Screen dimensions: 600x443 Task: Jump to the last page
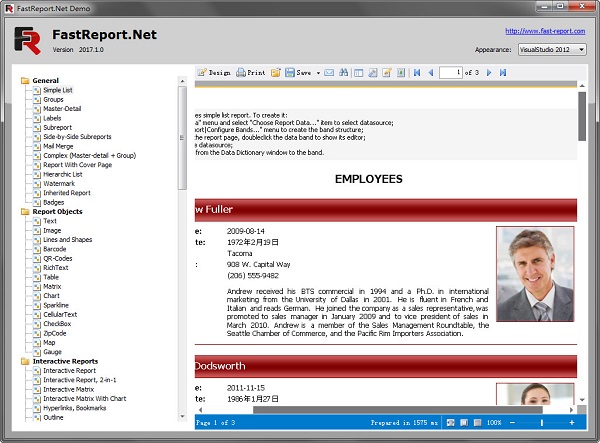pos(503,73)
